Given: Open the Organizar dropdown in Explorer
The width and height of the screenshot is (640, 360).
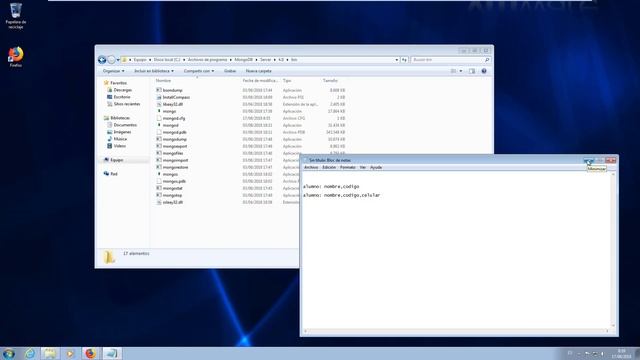Looking at the screenshot, I should click(x=113, y=71).
